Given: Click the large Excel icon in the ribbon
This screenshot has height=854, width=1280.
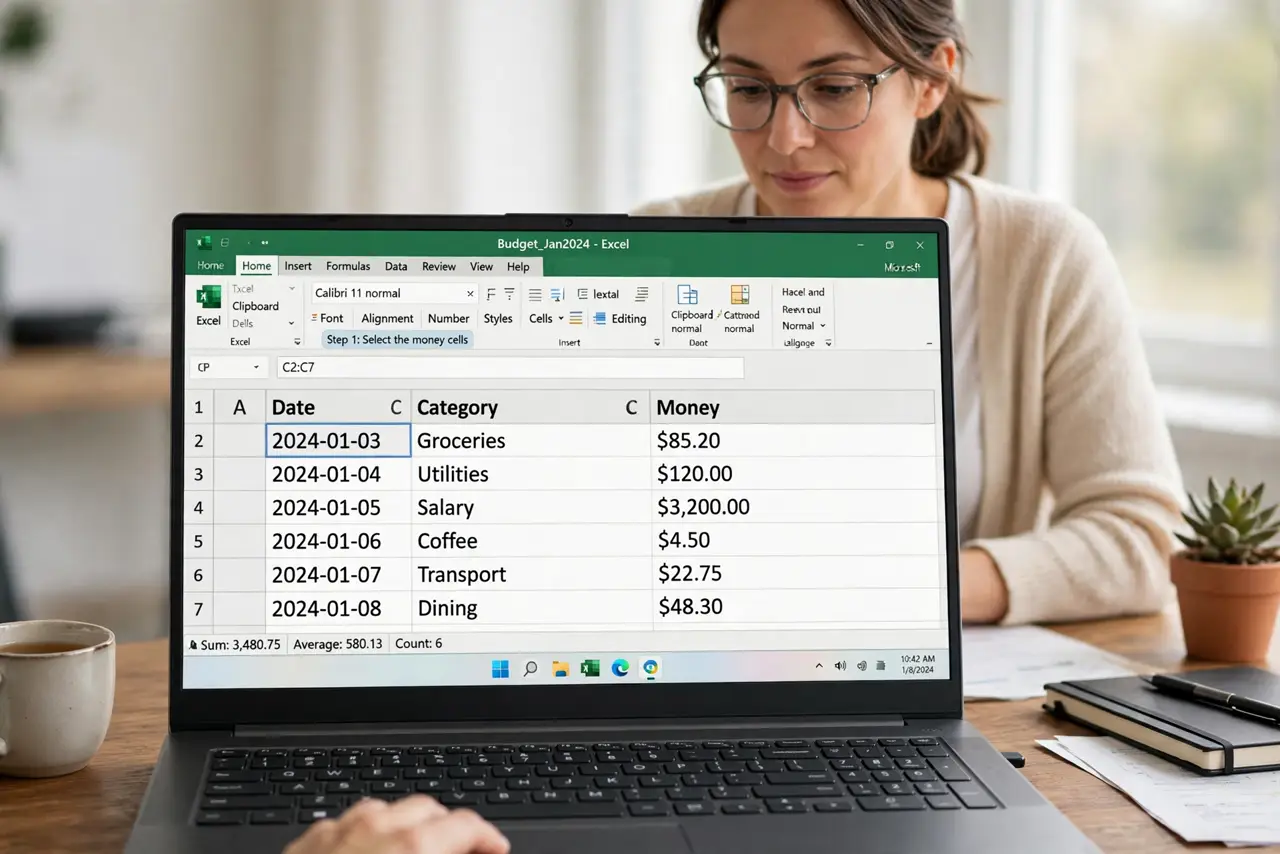Looking at the screenshot, I should [208, 297].
